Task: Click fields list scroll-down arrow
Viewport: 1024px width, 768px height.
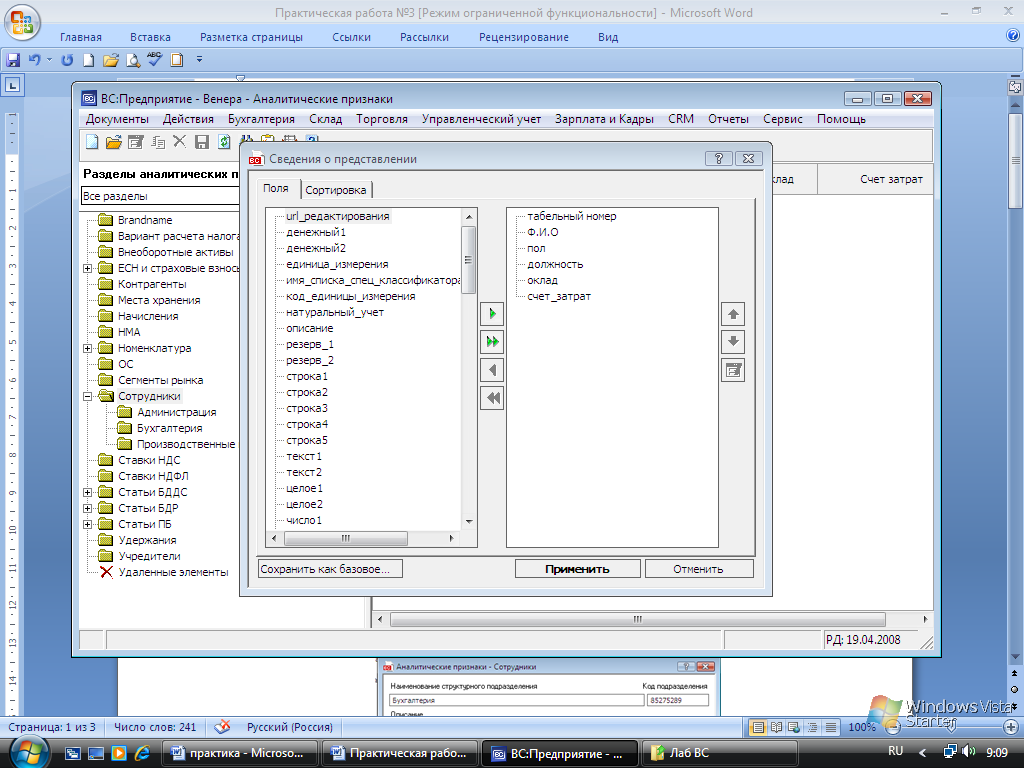Action: pyautogui.click(x=469, y=522)
